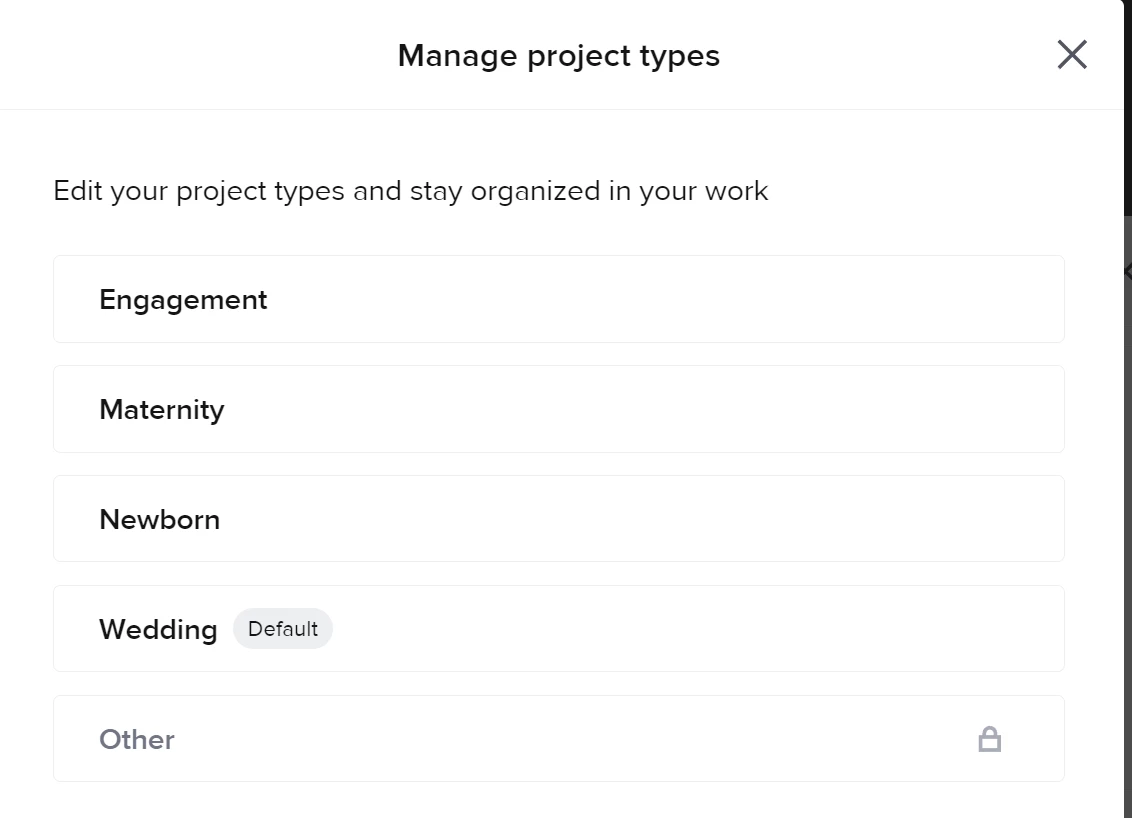Click the Default badge beside Wedding
Image resolution: width=1132 pixels, height=818 pixels.
(x=283, y=629)
